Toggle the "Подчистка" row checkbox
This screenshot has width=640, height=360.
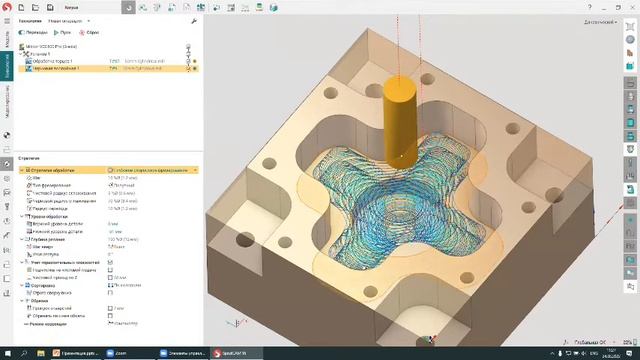110,270
